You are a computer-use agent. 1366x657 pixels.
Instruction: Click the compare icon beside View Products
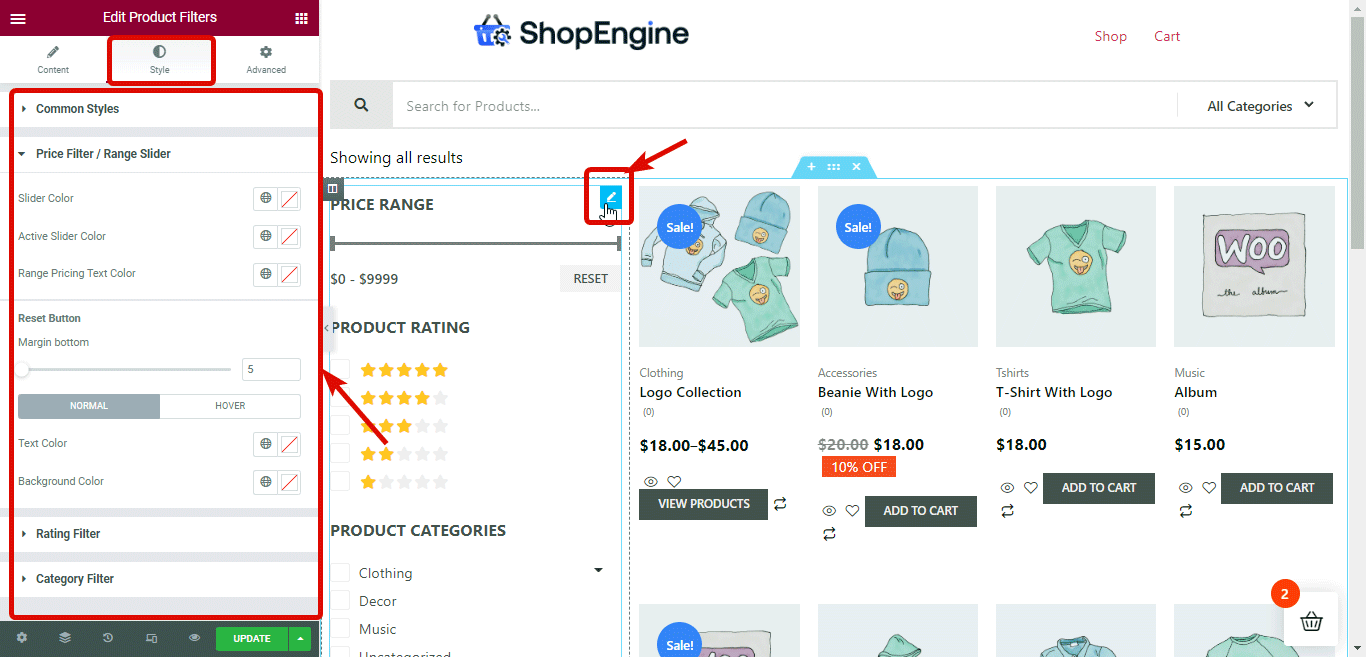point(780,504)
